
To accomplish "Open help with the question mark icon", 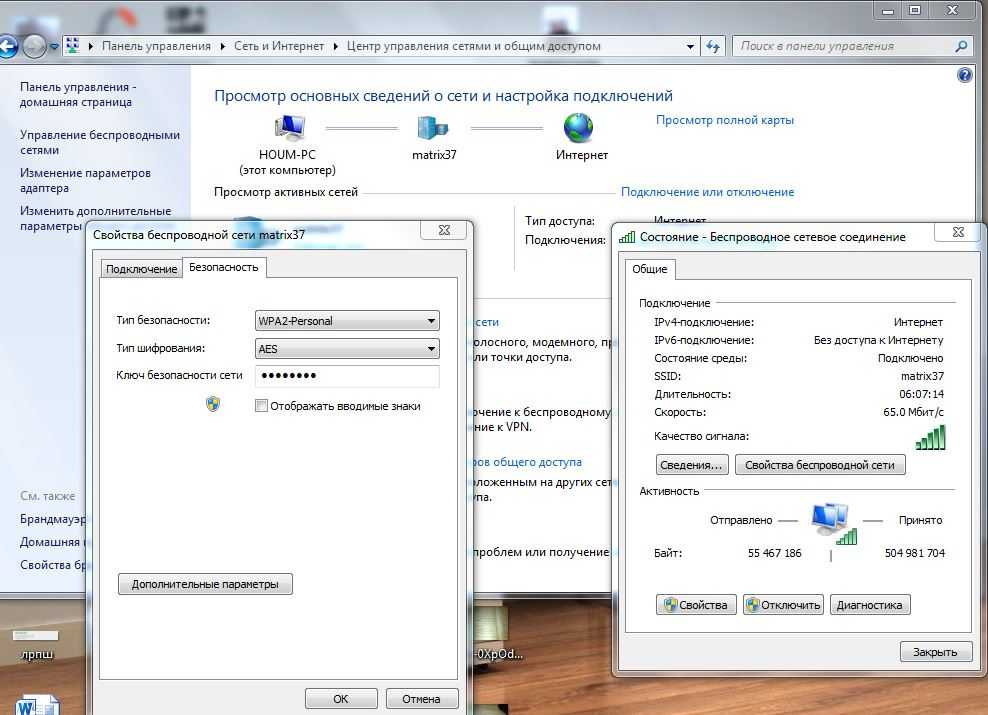I will click(x=965, y=76).
